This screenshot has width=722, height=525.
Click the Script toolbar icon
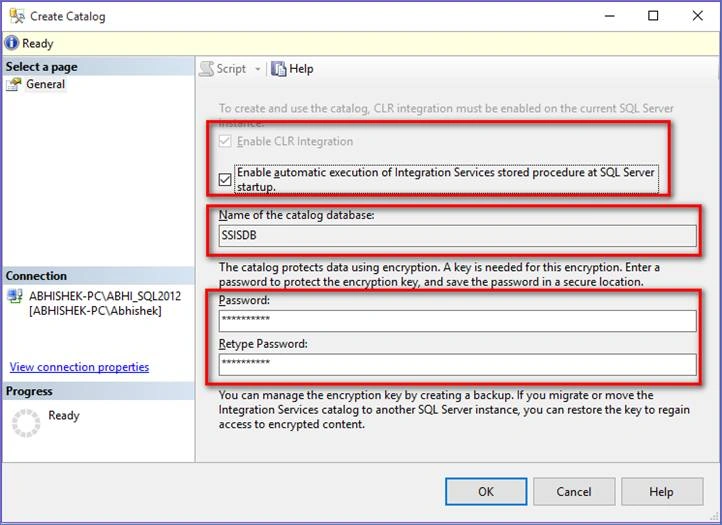207,69
